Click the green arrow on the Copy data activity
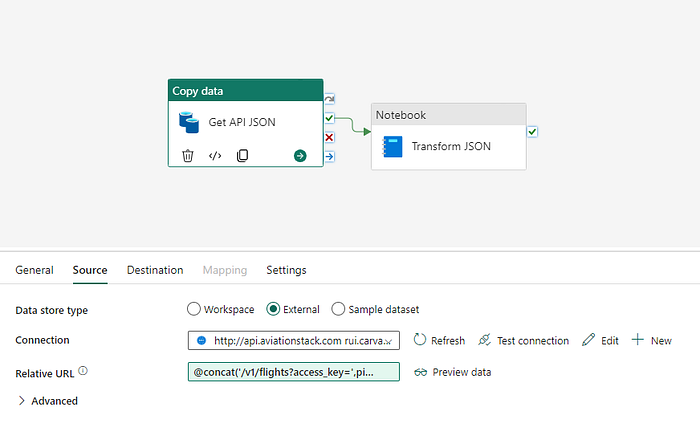The height and width of the screenshot is (448, 700). coord(300,156)
